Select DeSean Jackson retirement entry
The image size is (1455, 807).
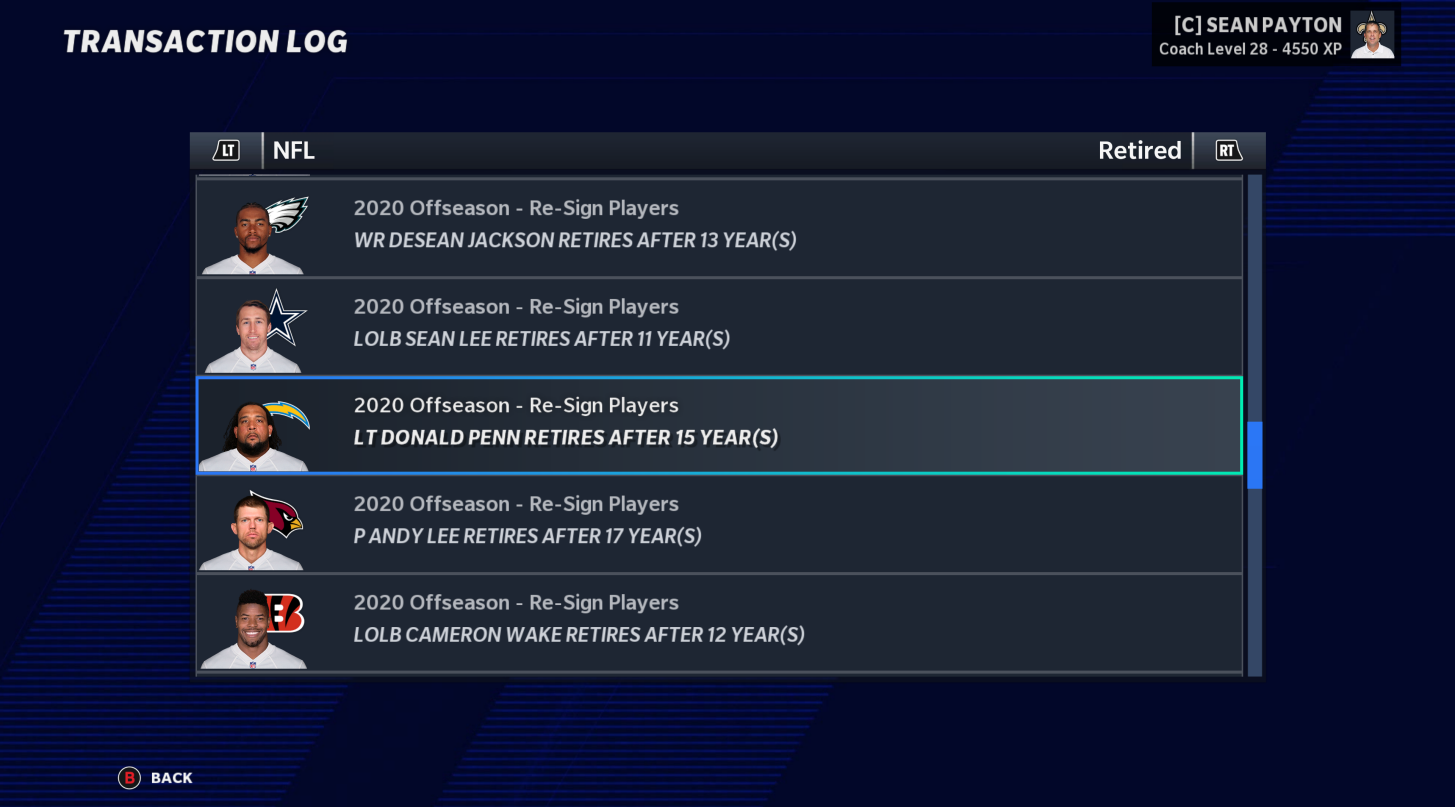point(720,226)
